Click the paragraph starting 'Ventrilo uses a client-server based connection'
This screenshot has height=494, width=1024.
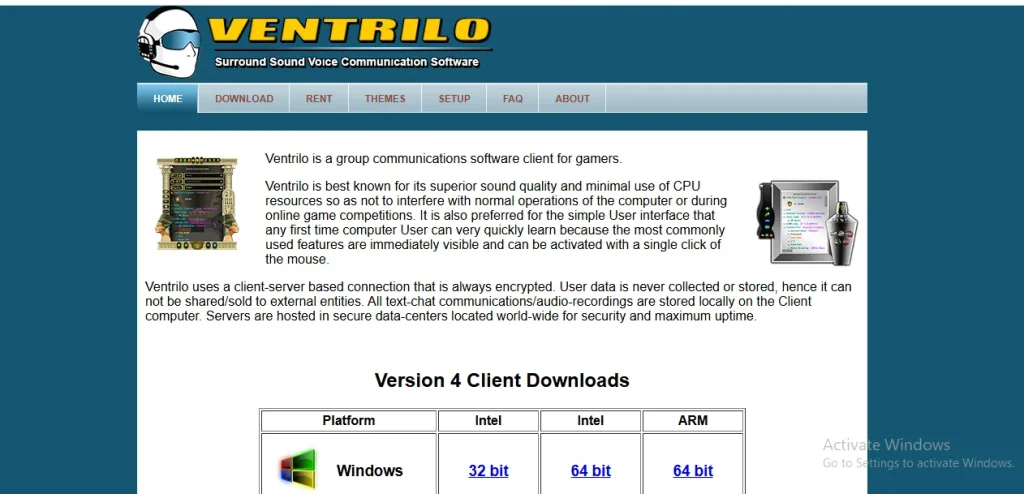click(x=498, y=302)
